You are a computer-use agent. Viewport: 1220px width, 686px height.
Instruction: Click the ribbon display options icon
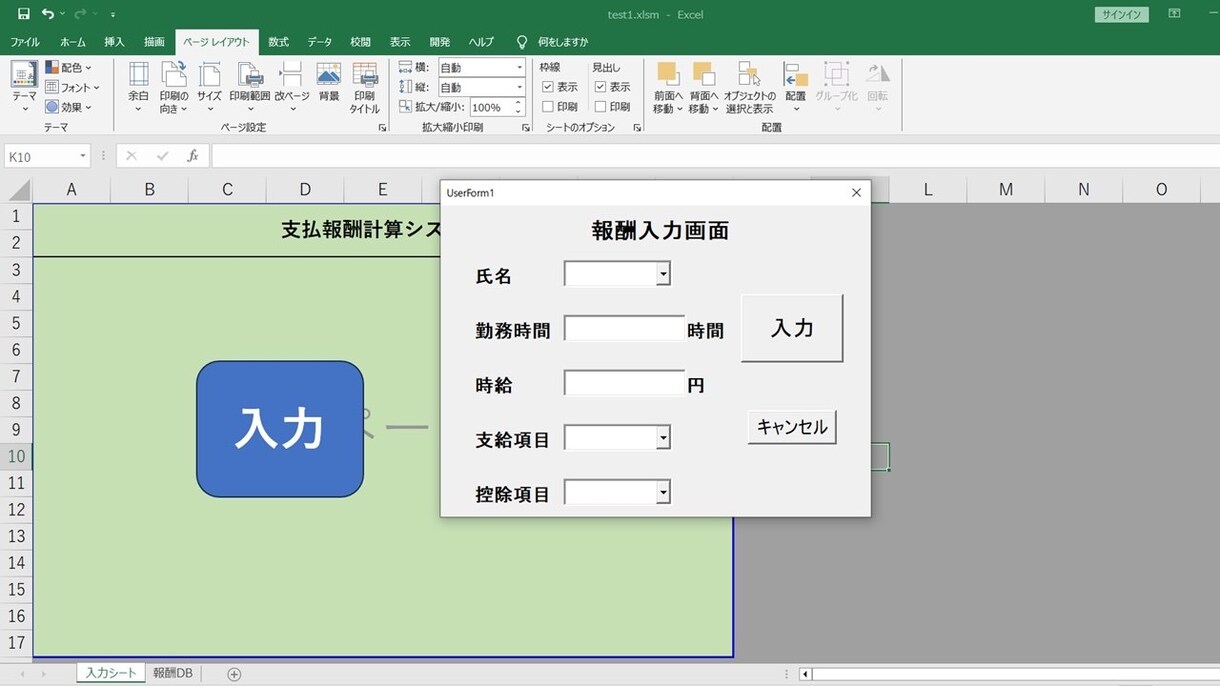[x=1175, y=14]
